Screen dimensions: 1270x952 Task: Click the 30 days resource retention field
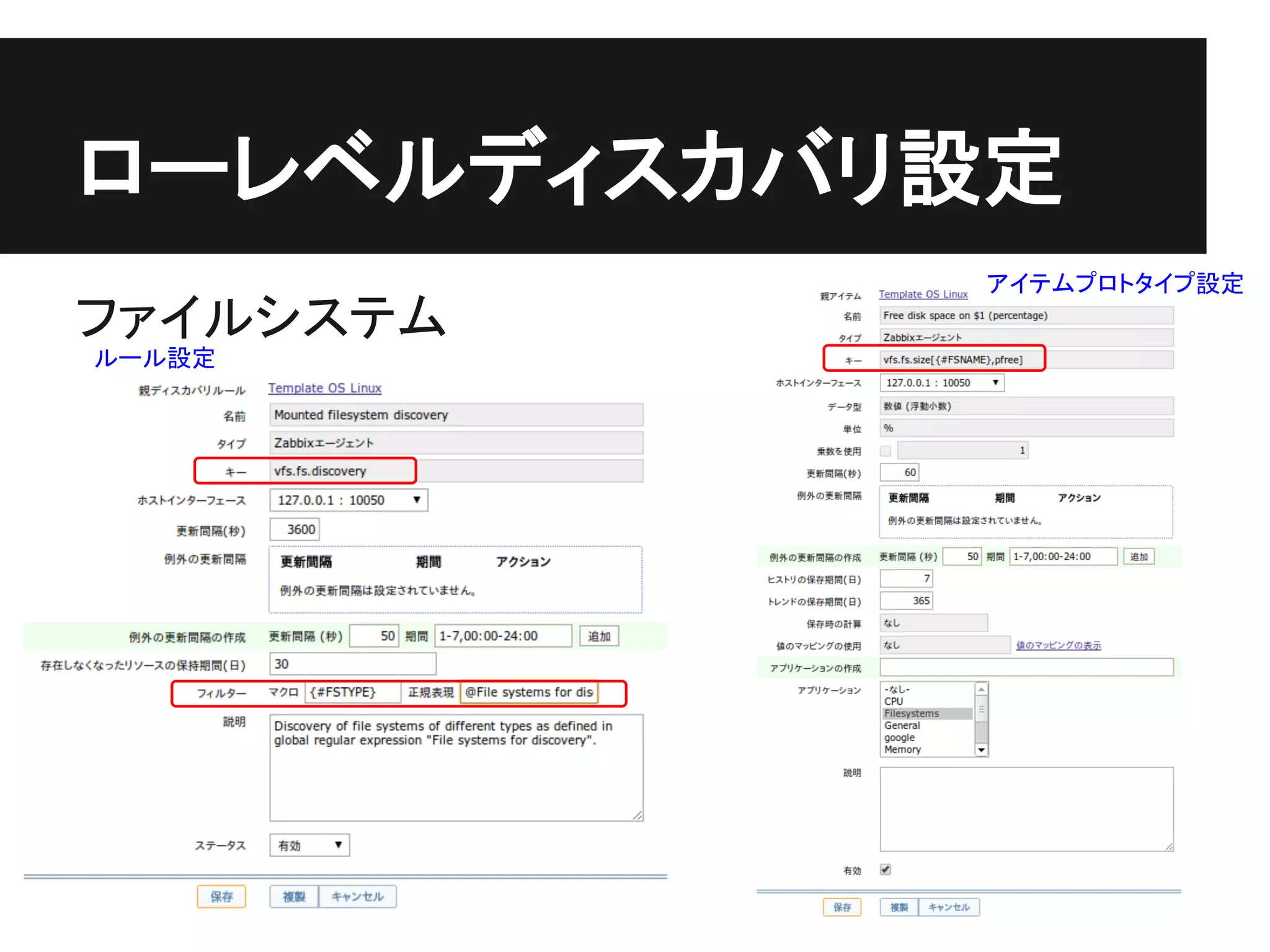(353, 664)
